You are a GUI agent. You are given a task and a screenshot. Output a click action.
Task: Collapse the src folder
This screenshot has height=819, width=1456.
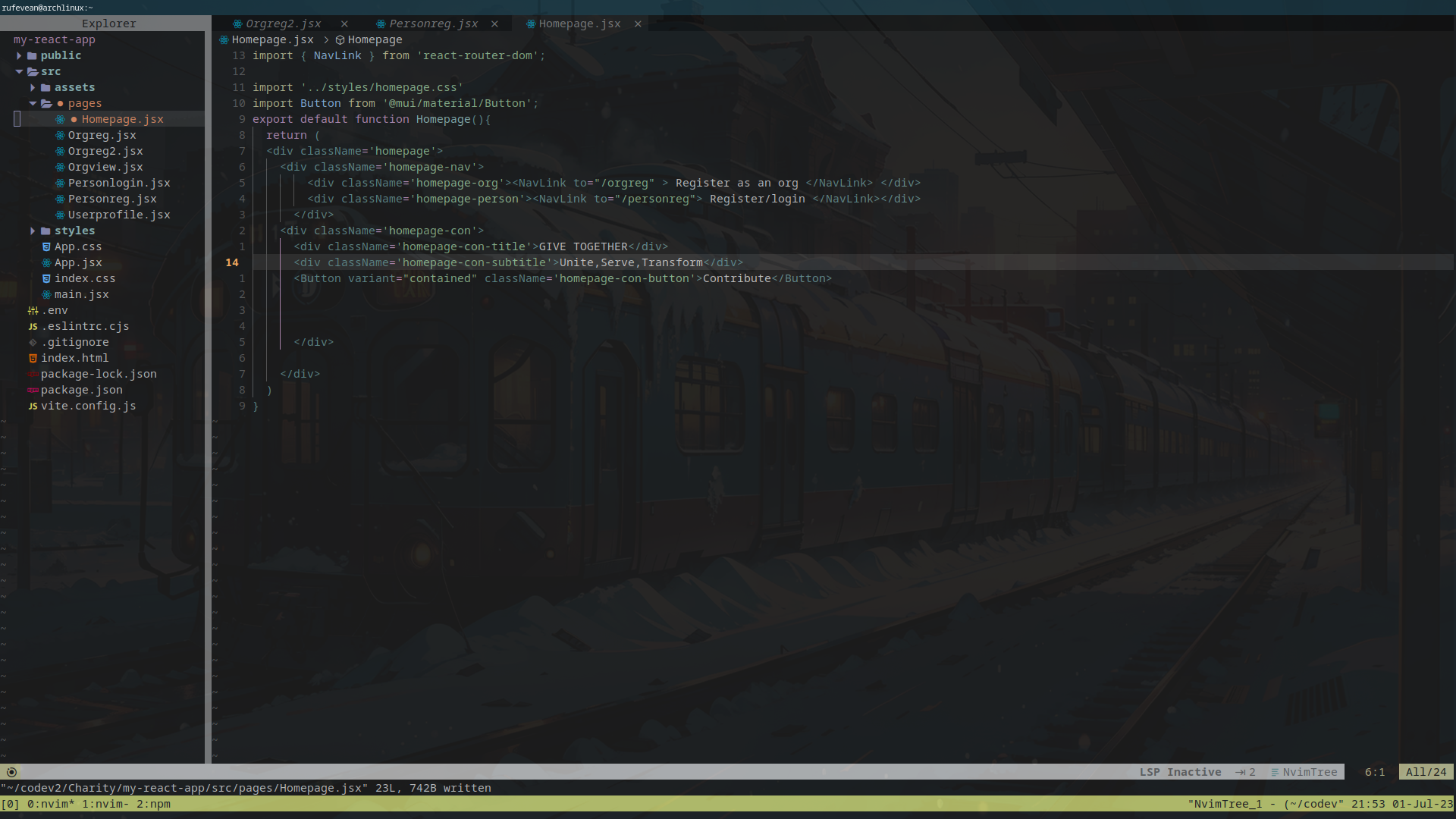tap(19, 71)
